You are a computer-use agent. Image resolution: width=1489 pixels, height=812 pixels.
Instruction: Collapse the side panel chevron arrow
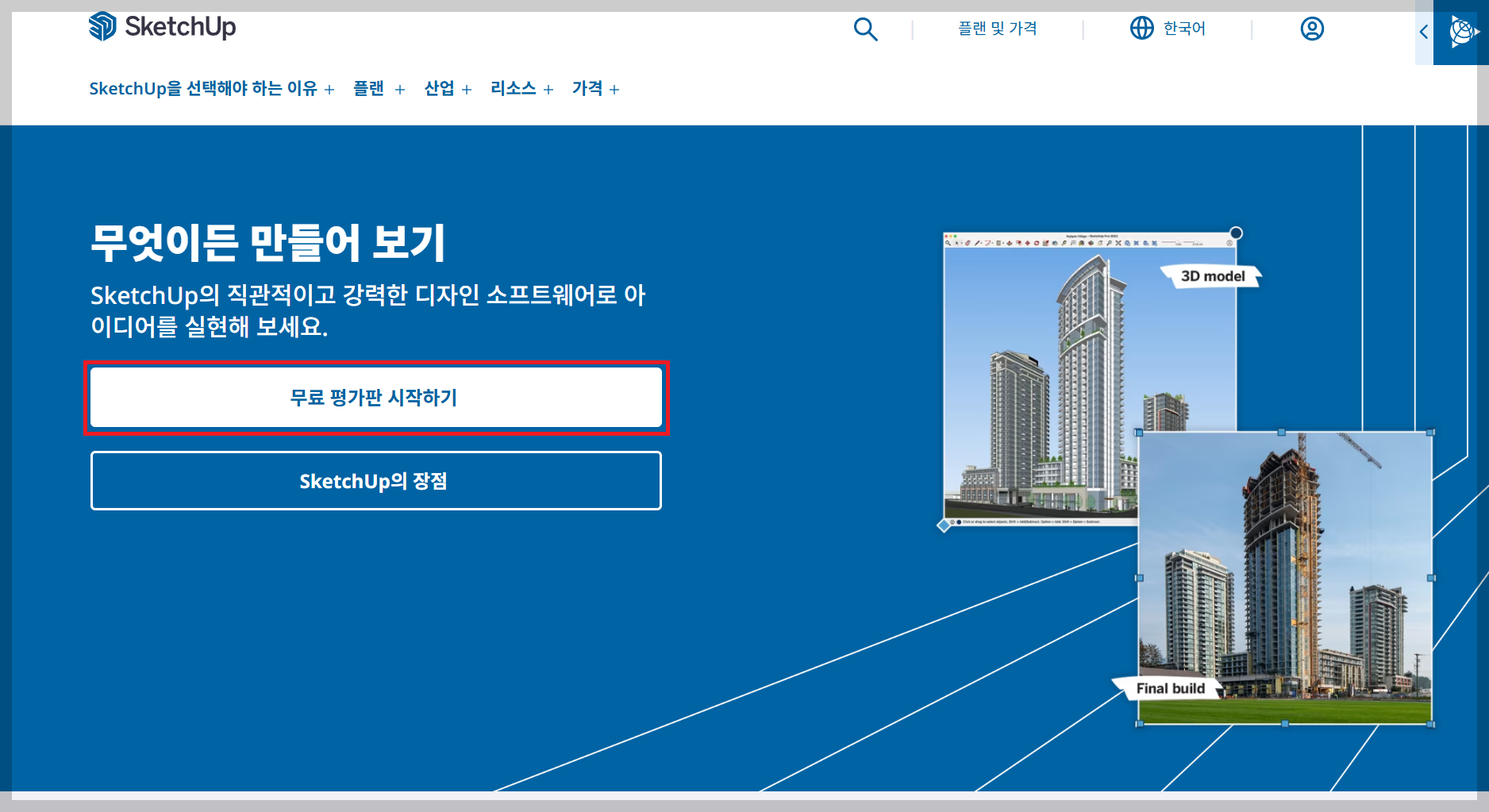(x=1424, y=32)
